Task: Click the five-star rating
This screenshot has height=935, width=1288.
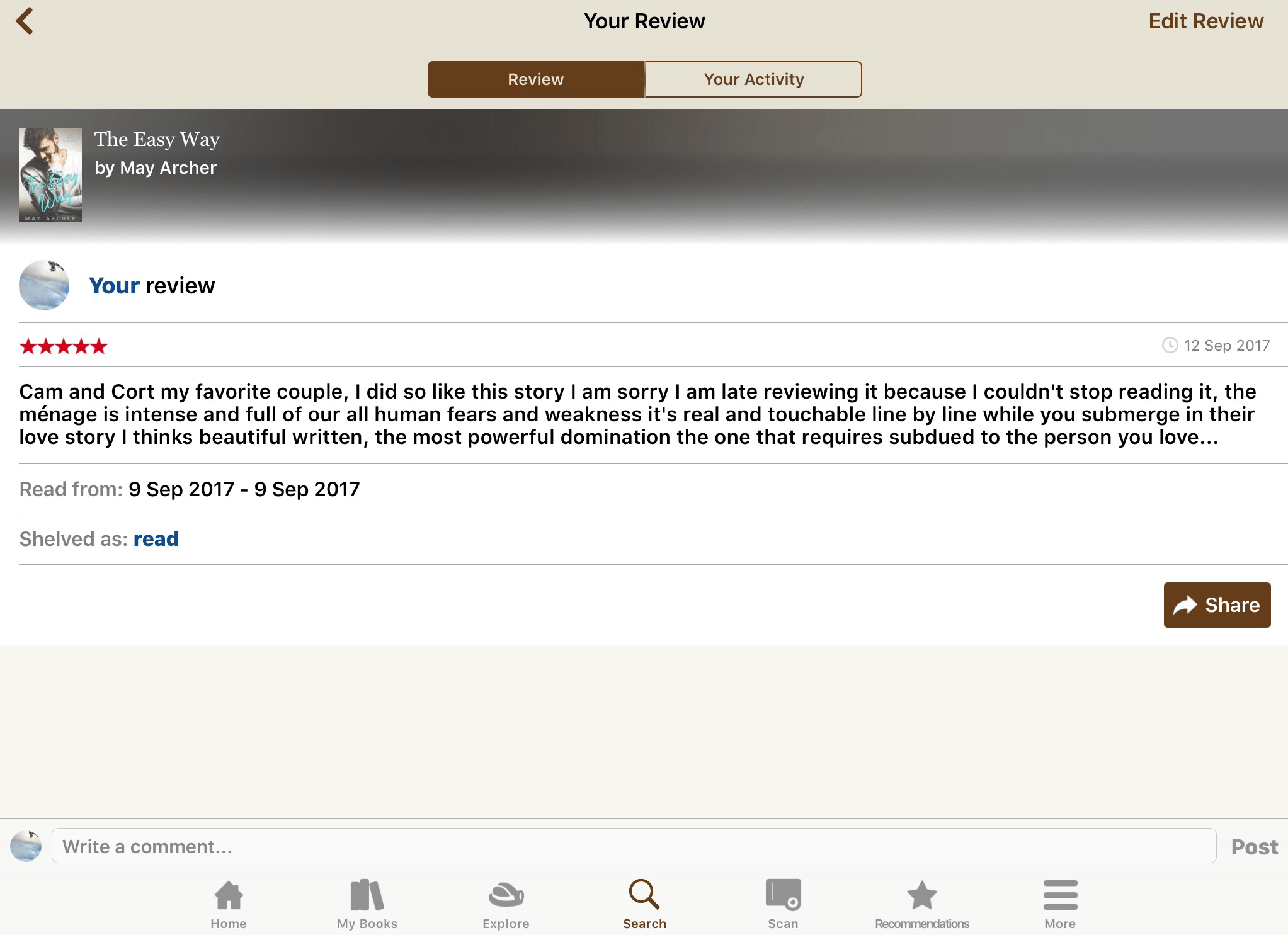Action: pos(64,346)
